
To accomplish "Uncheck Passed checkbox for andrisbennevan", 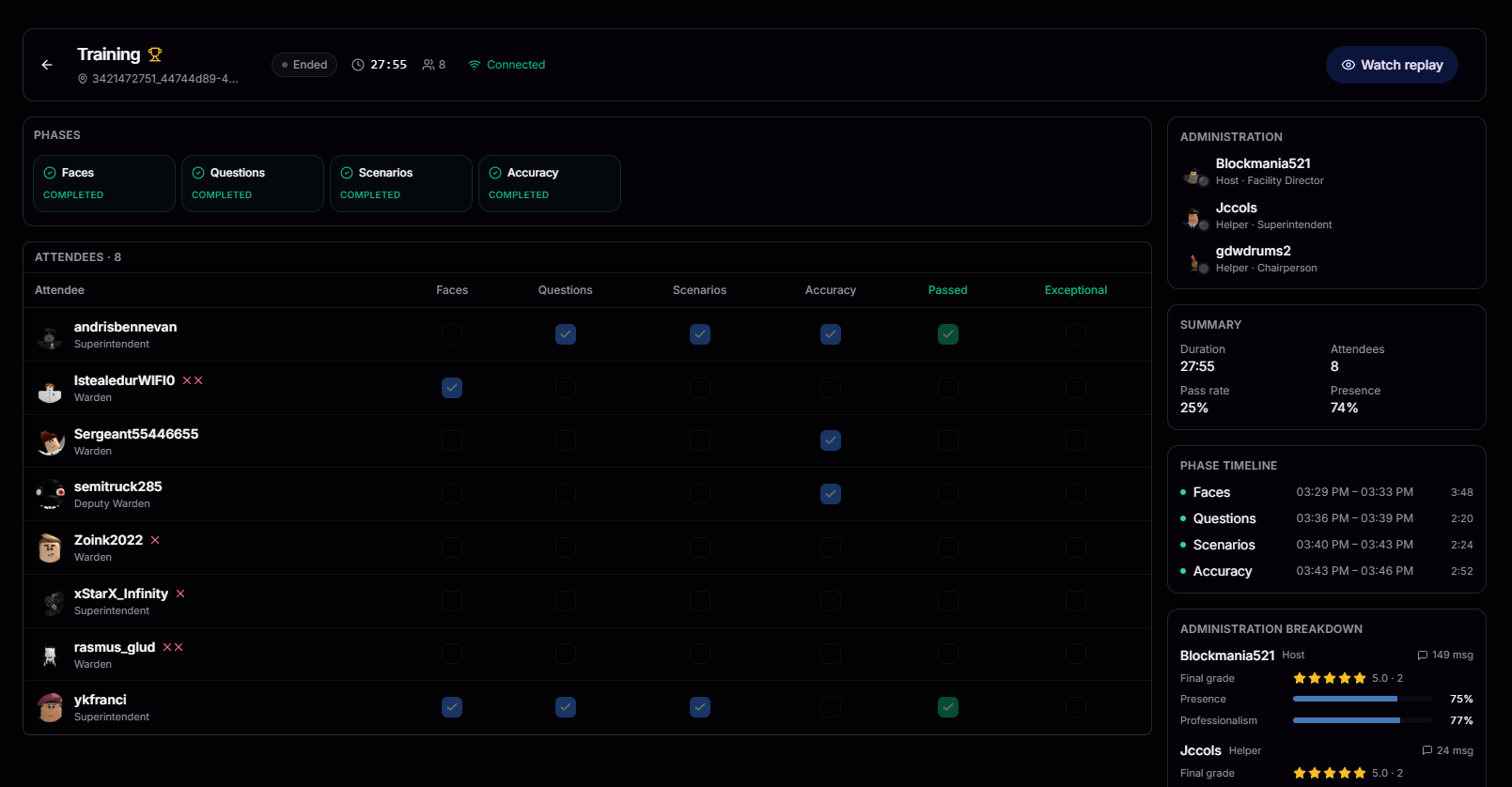I will 948,334.
